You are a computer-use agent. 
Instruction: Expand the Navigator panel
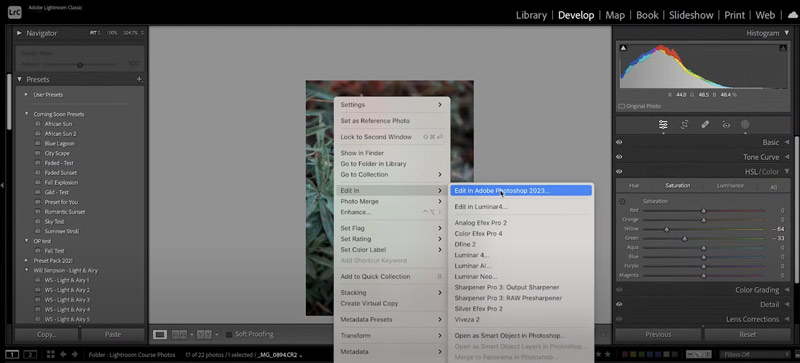[x=19, y=33]
